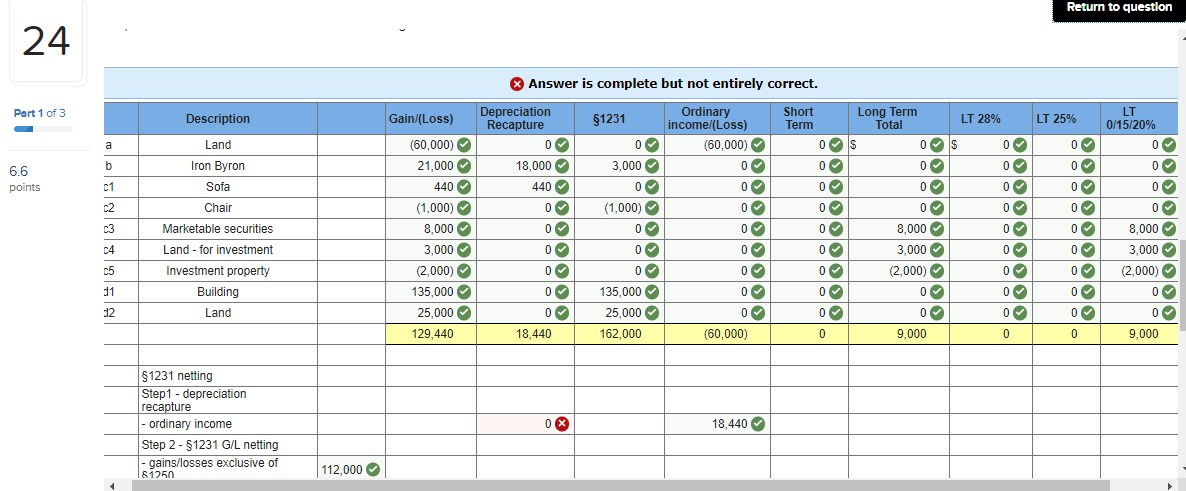Click green check beside d2 Land 25,000 gain
The image size is (1186, 491).
point(464,313)
